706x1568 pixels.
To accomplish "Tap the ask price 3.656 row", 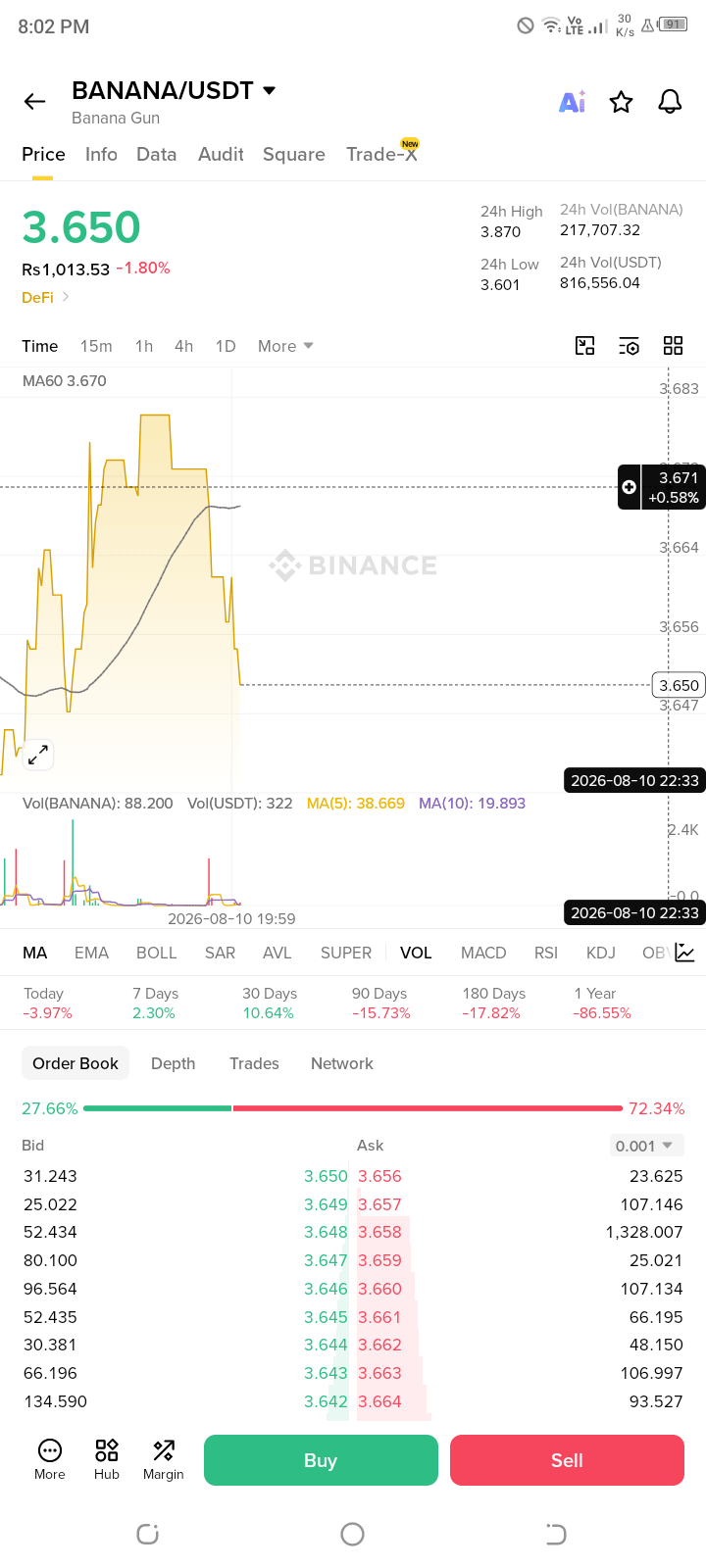I will coord(521,1176).
